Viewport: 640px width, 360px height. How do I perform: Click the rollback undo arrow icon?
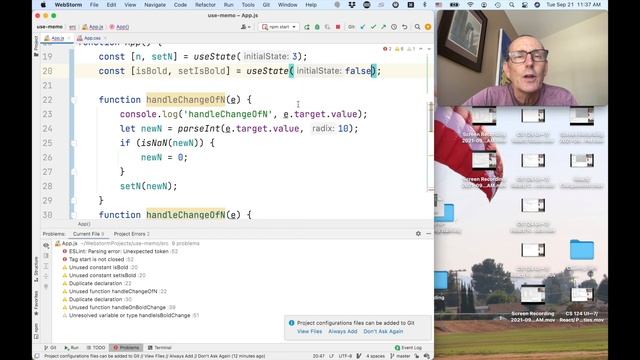pos(404,27)
